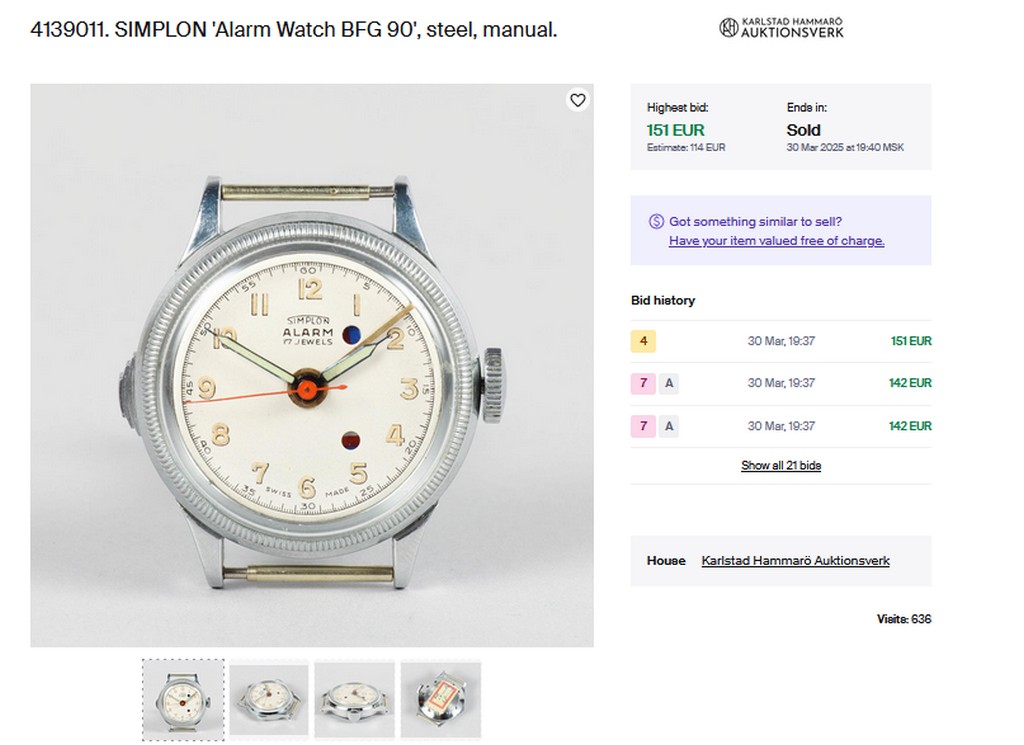Click the pink bidder 7 badge in the second bid row
This screenshot has width=1024, height=745.
point(643,383)
